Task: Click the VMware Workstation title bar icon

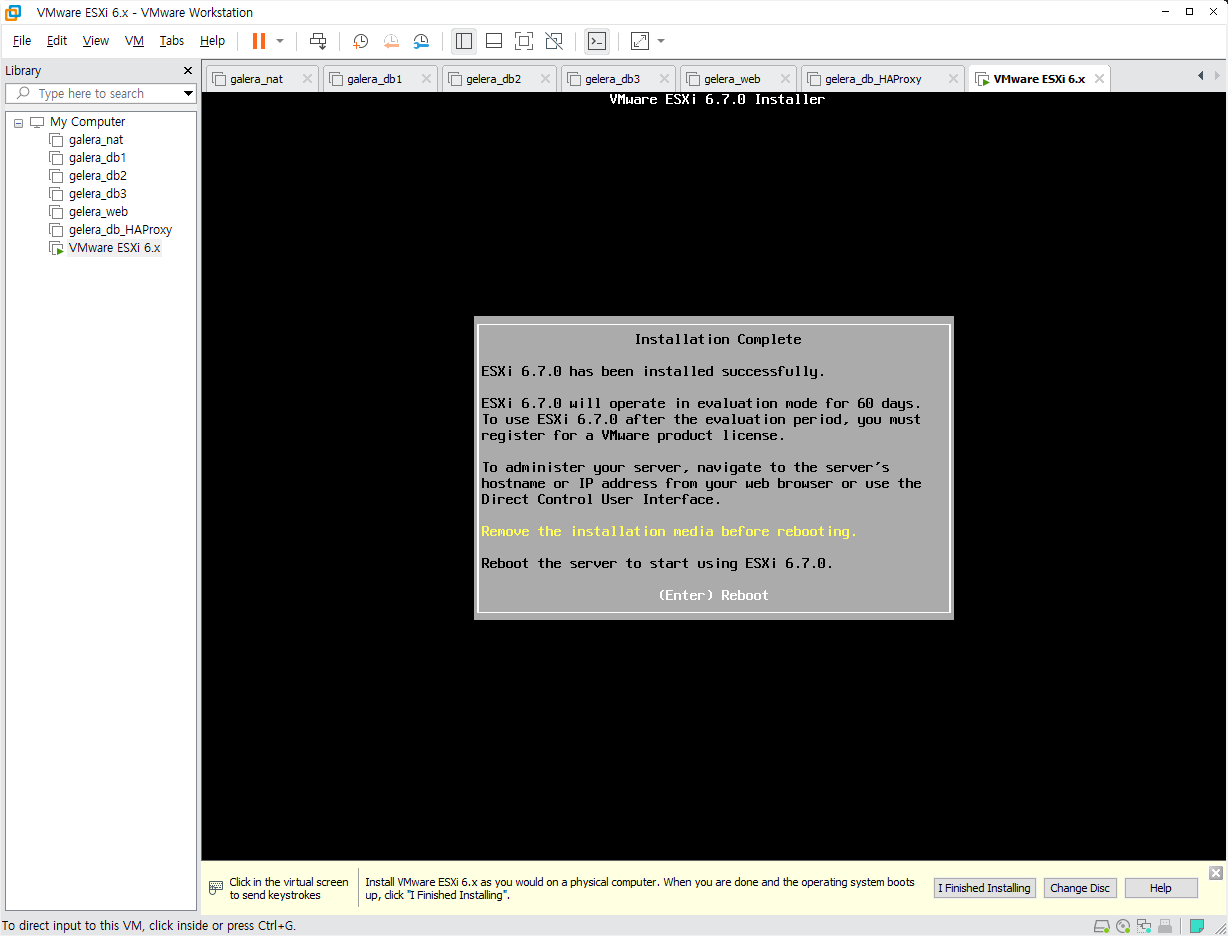Action: click(14, 12)
